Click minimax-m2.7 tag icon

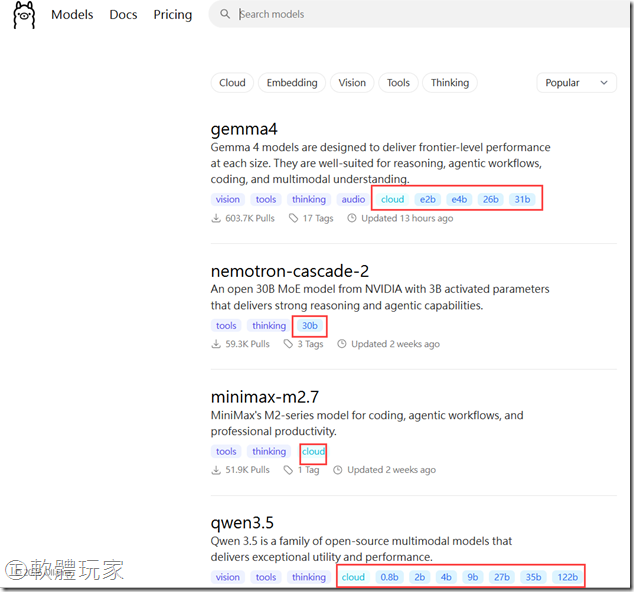(289, 470)
